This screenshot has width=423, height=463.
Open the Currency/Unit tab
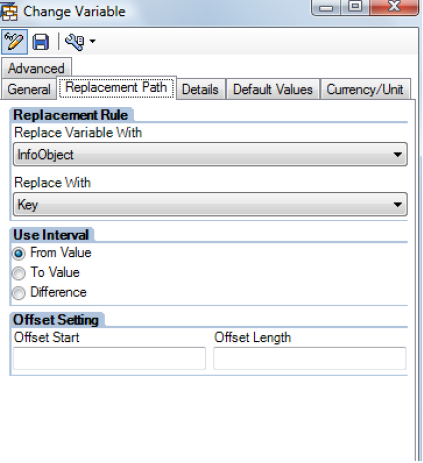coord(365,89)
